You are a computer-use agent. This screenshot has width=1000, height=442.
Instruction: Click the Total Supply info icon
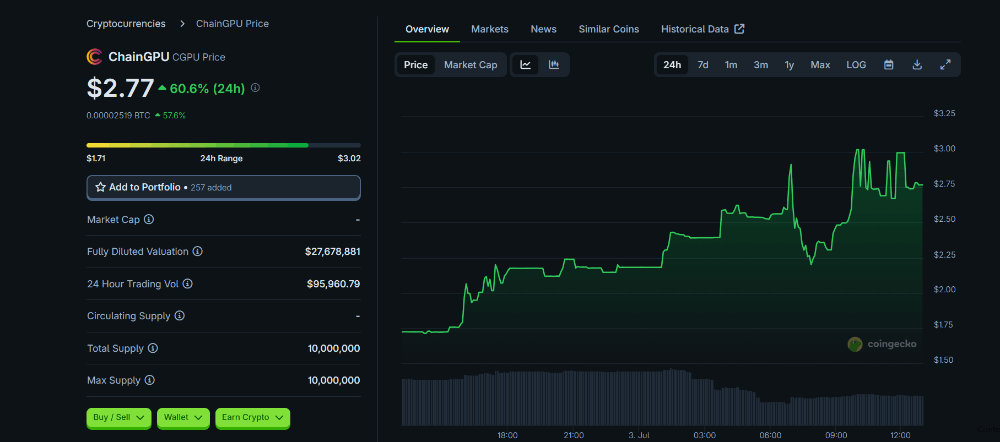(153, 348)
